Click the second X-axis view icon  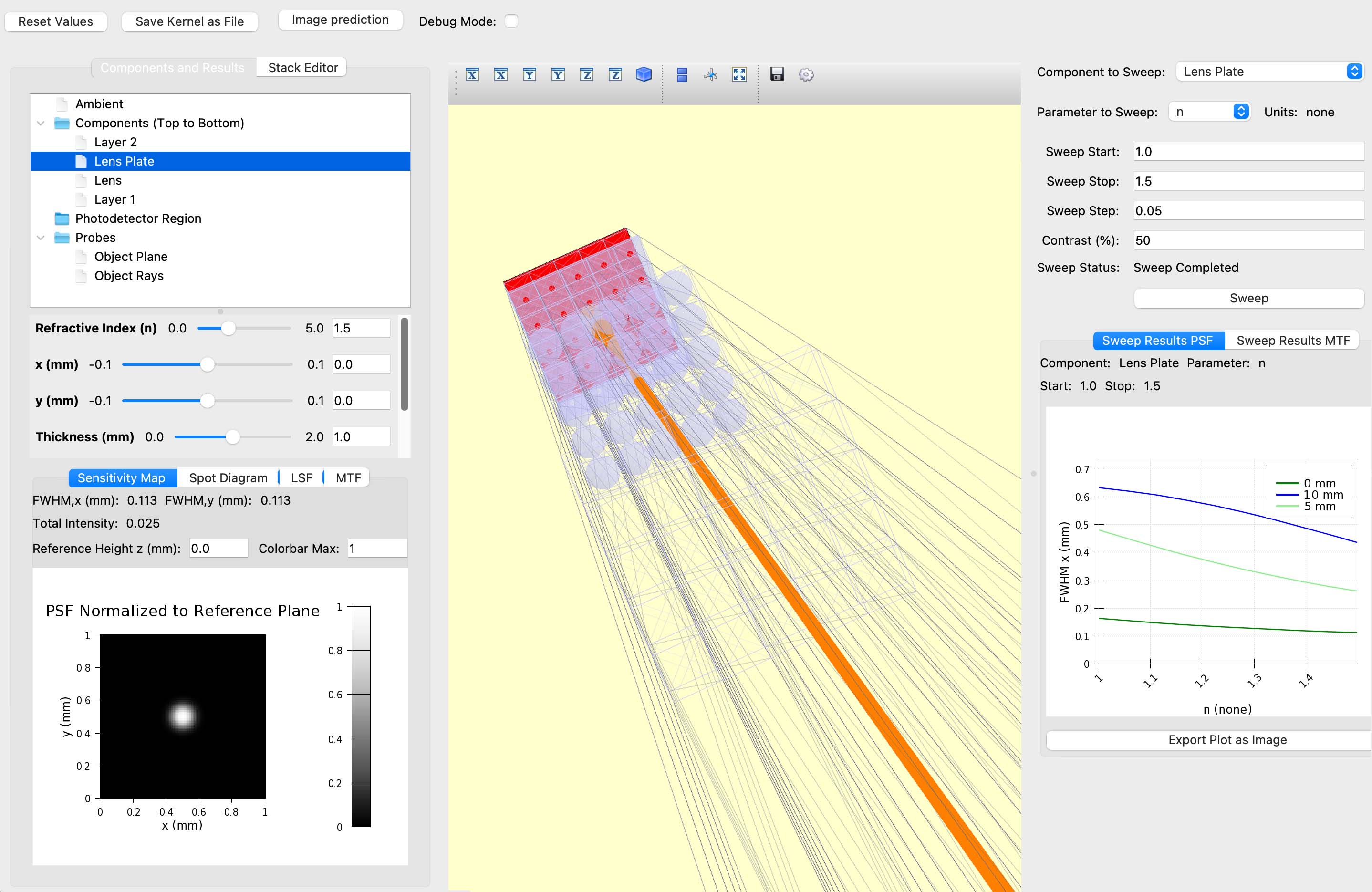point(501,74)
